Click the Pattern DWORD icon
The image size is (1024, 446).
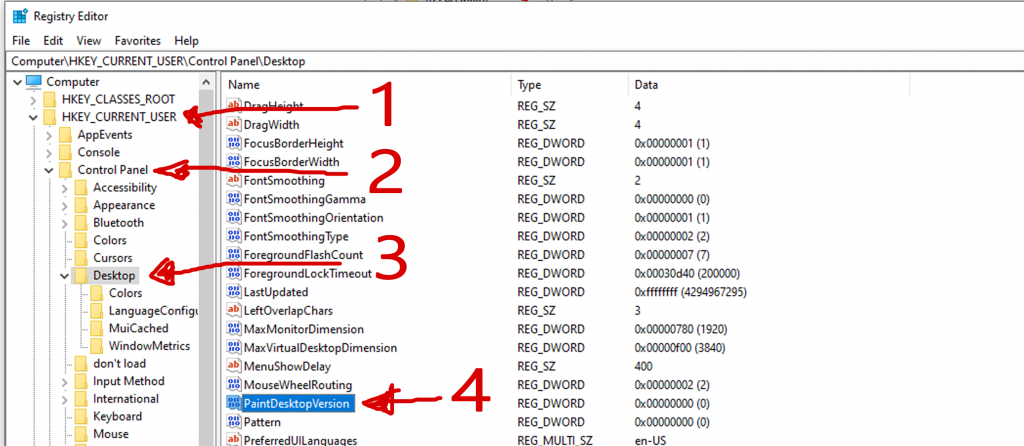tap(233, 422)
